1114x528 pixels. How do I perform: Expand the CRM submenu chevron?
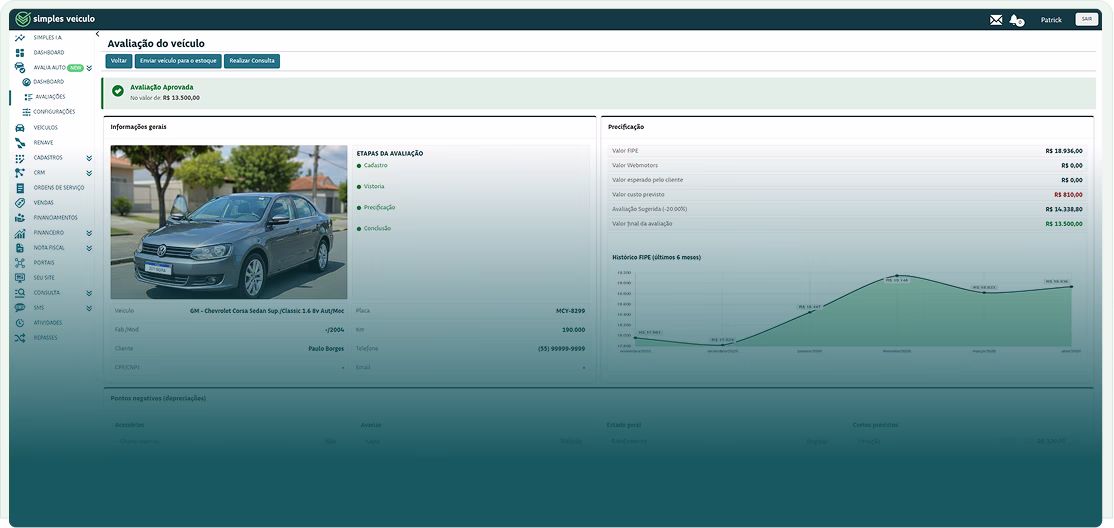[90, 173]
